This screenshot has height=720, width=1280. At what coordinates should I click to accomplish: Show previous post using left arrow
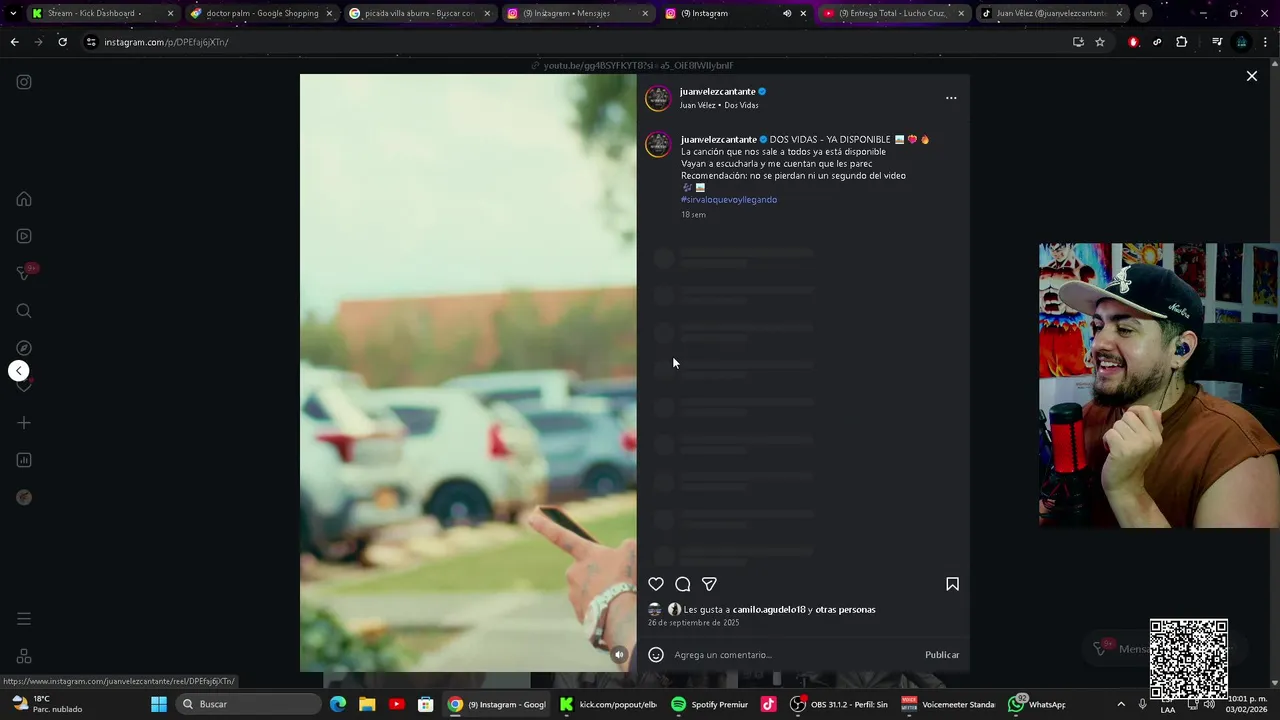click(x=19, y=371)
